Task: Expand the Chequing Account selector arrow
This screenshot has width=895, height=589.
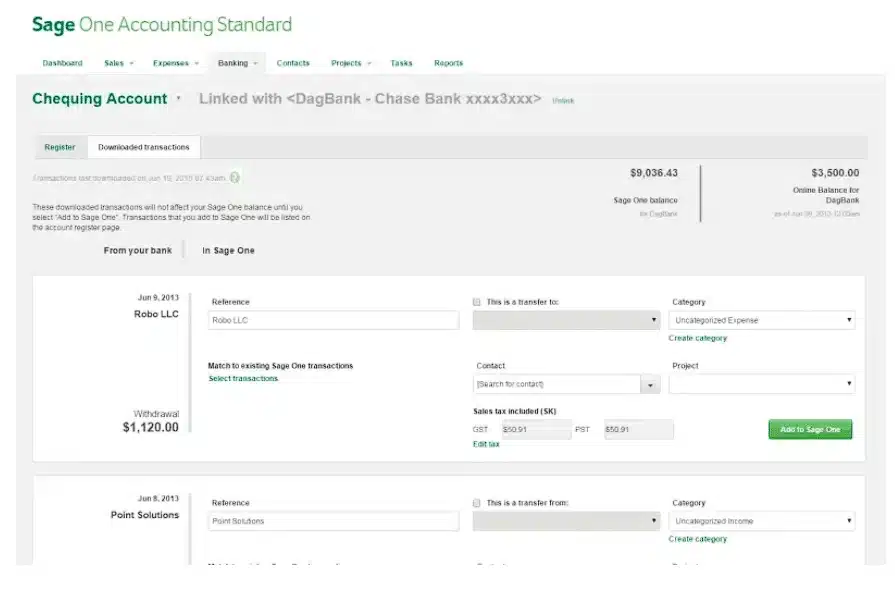Action: click(x=179, y=98)
